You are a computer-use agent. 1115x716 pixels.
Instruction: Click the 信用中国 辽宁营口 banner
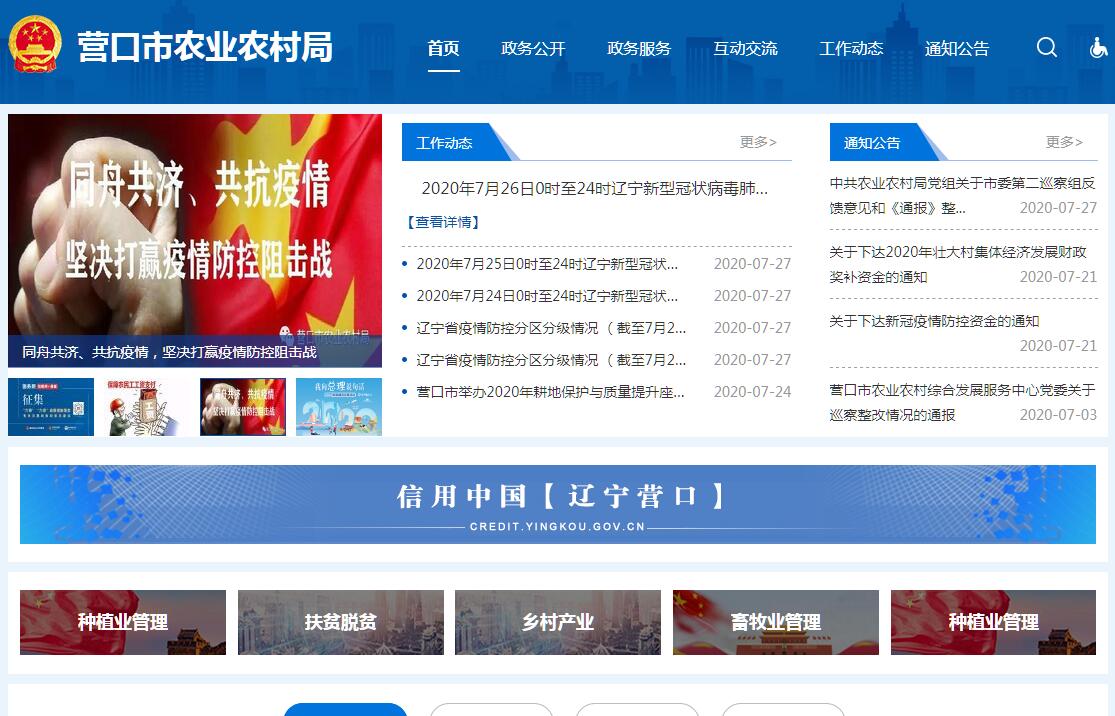[557, 504]
